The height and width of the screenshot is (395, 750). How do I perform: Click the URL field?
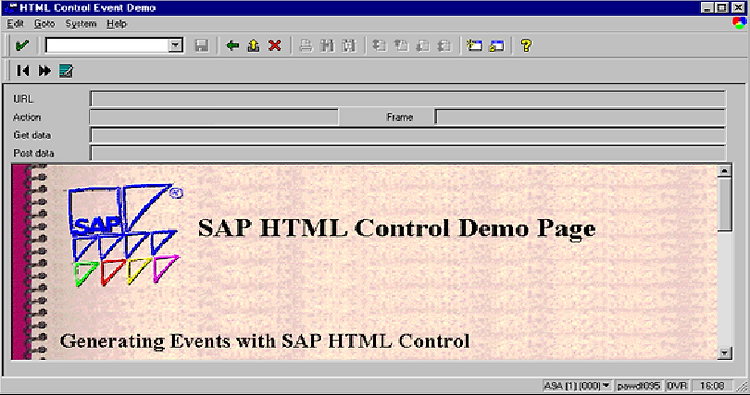click(x=408, y=99)
